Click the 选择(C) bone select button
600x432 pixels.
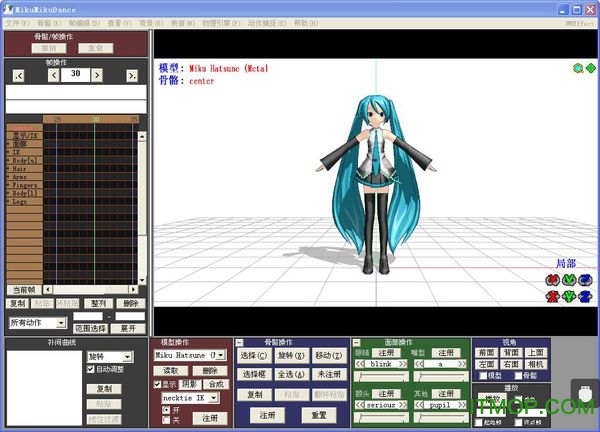point(254,355)
